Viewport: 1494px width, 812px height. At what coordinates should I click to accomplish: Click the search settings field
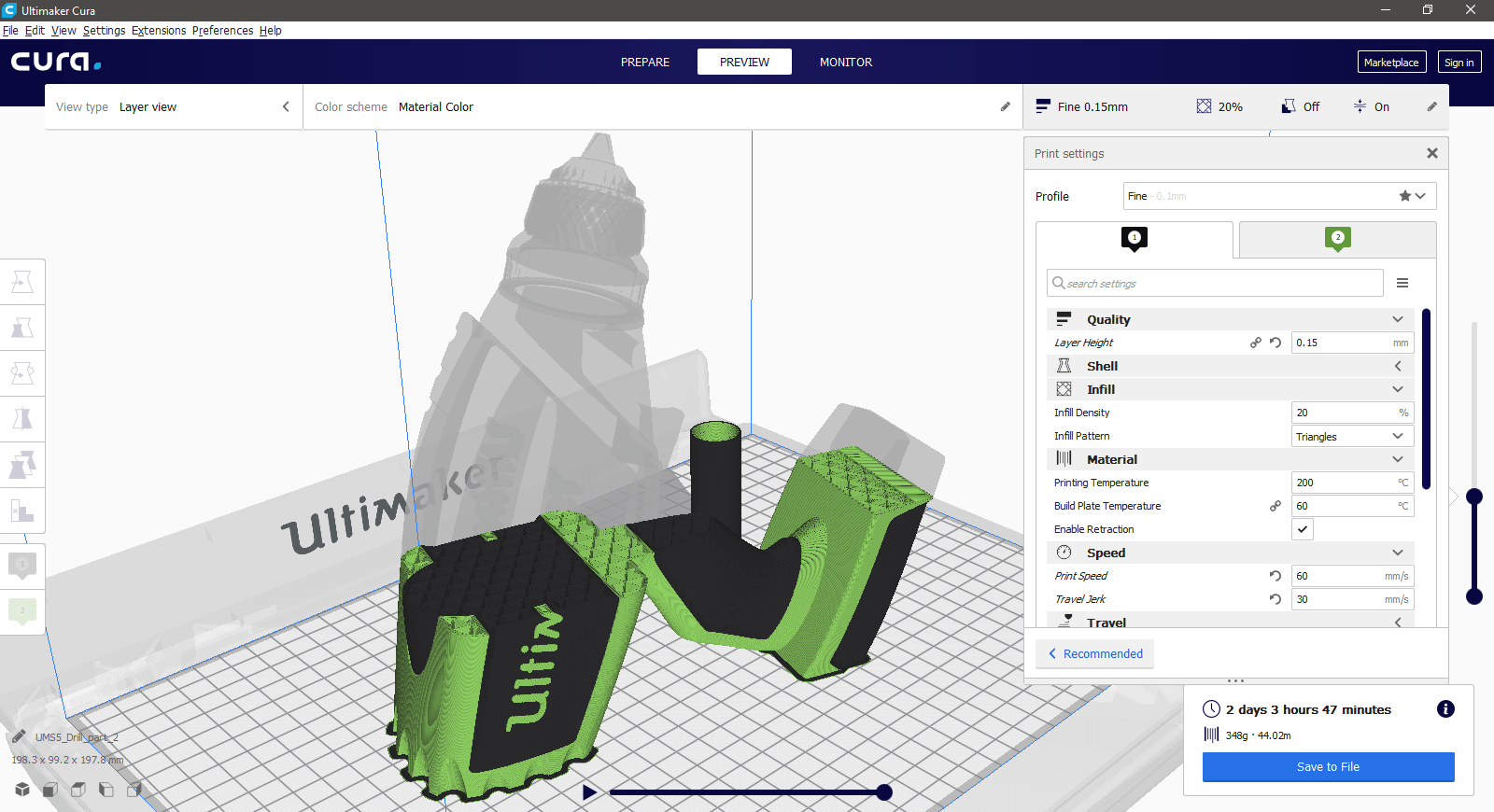[1215, 283]
